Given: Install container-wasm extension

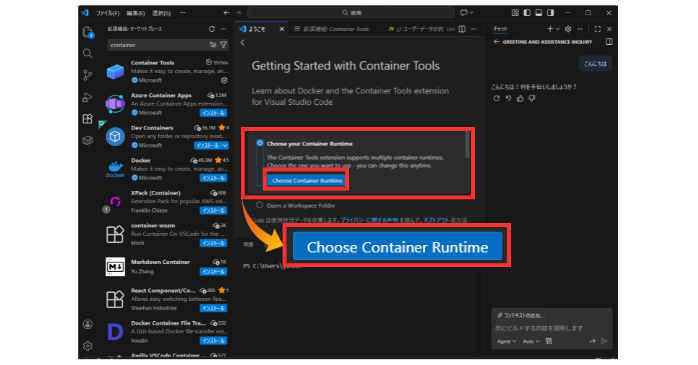Looking at the screenshot, I should click(x=214, y=243).
